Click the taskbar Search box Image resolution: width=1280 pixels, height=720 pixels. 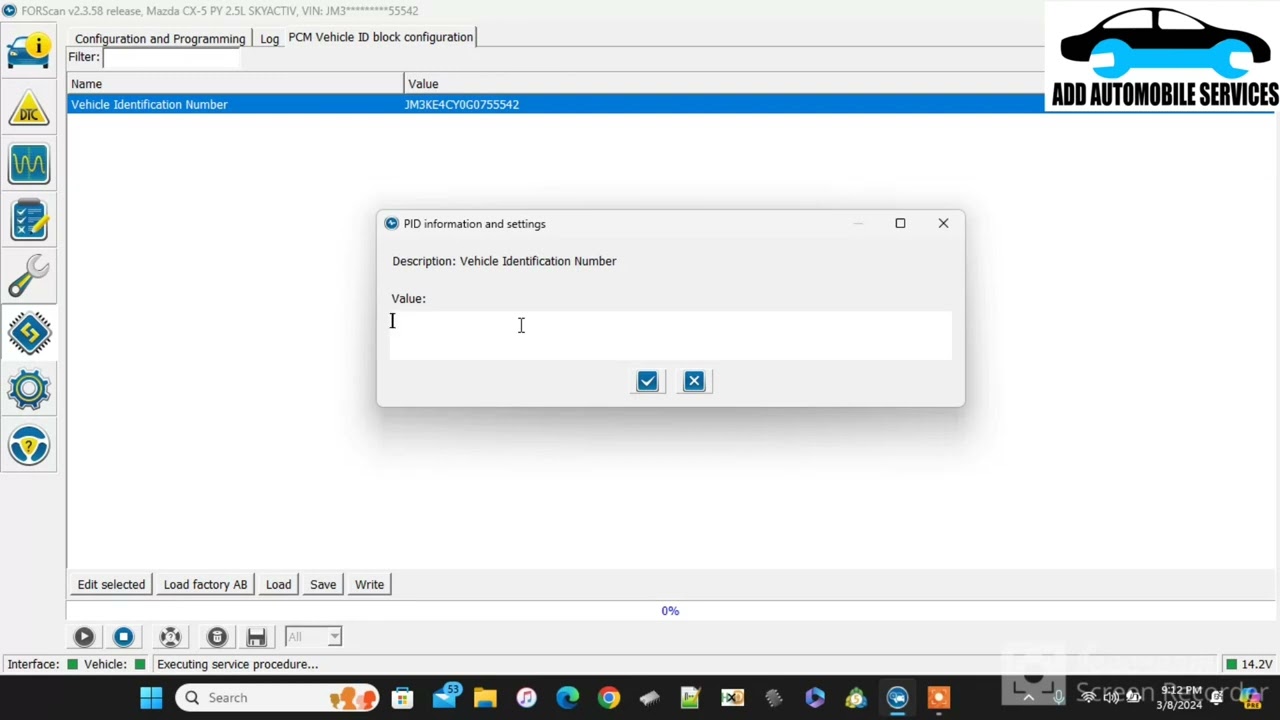(278, 697)
